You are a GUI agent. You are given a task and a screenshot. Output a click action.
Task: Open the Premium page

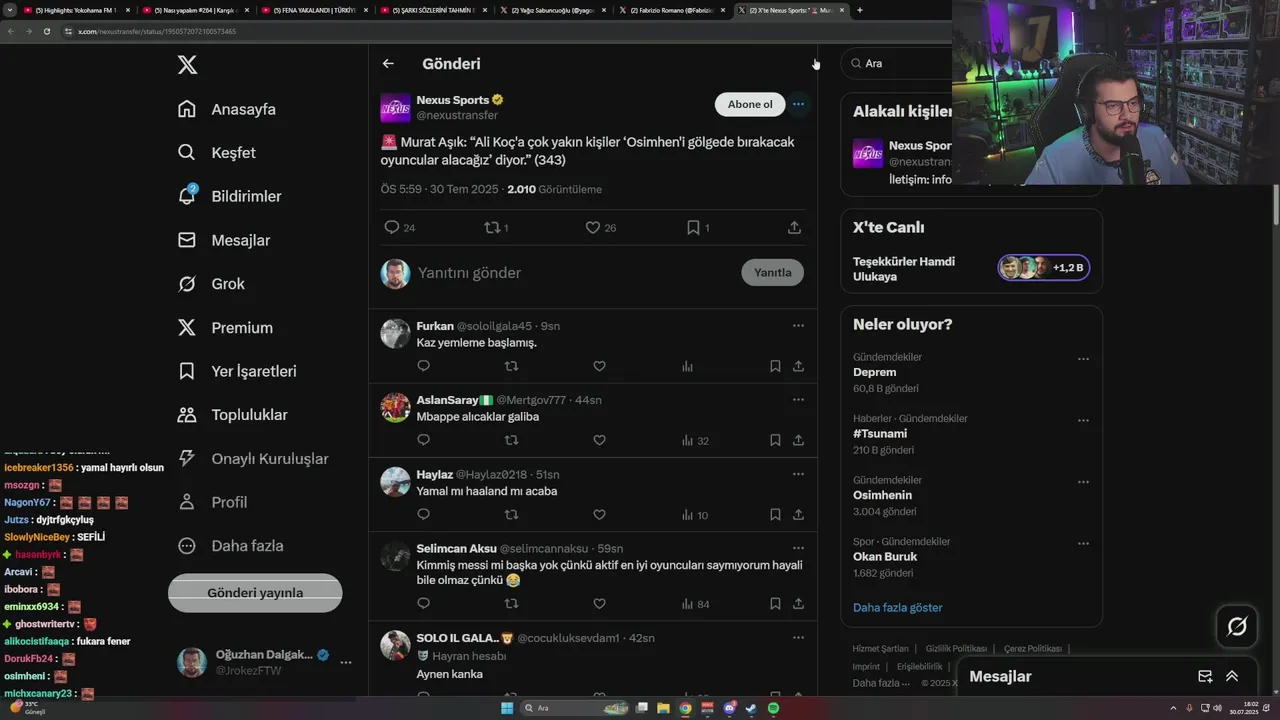224,327
